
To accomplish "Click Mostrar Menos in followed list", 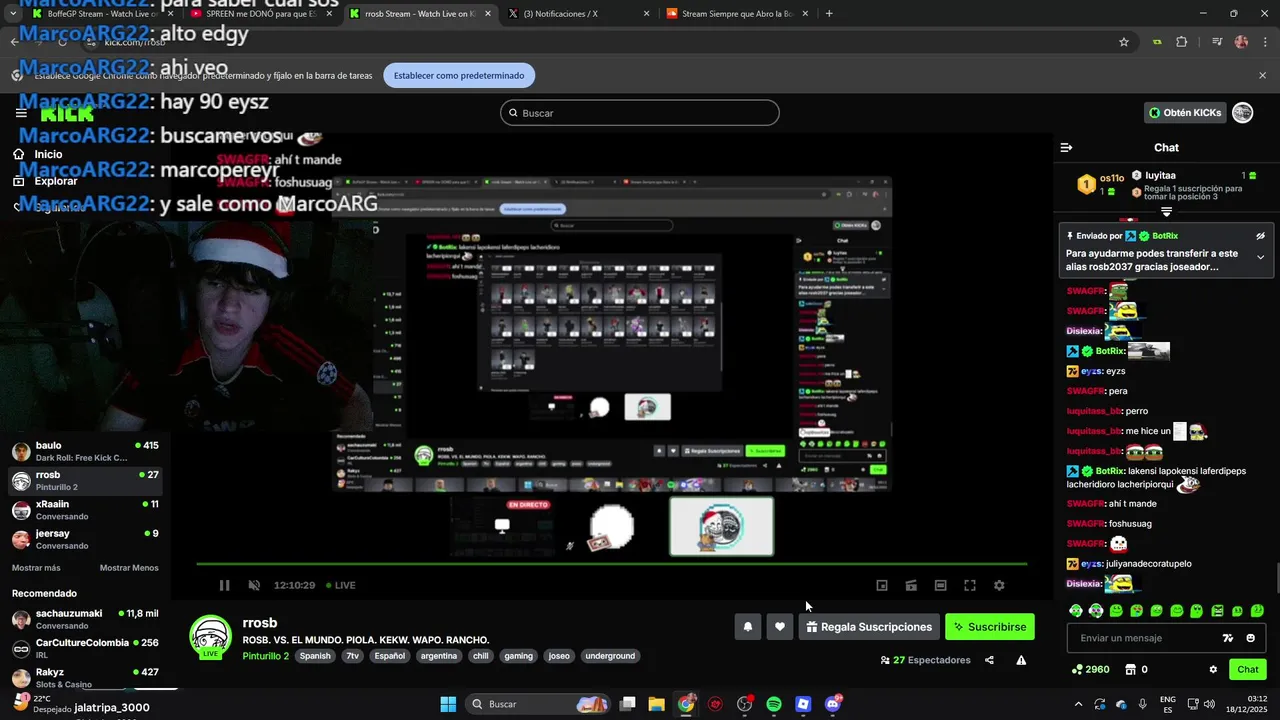I will 129,568.
